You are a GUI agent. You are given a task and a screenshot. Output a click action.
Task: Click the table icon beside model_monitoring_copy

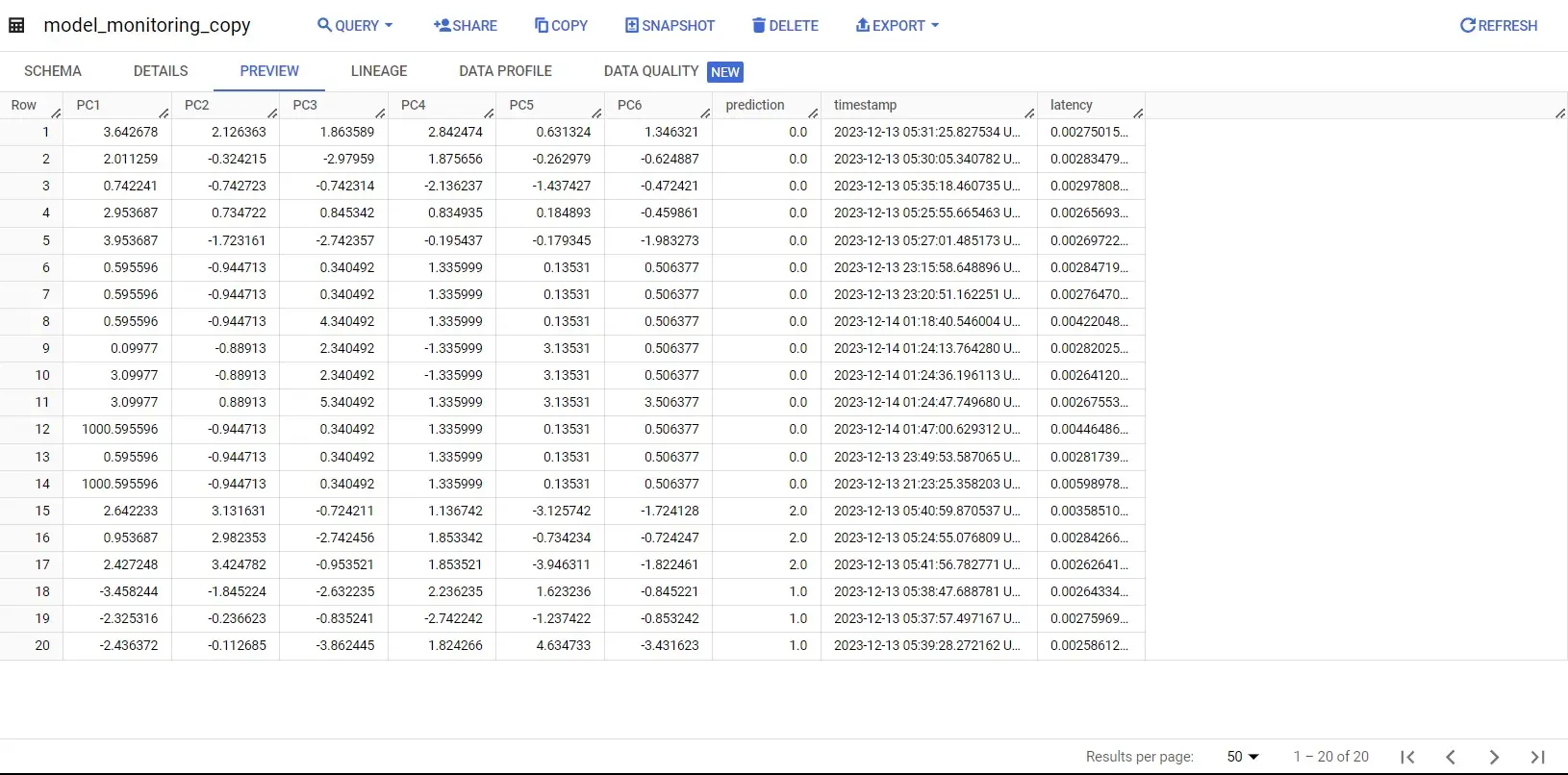16,26
